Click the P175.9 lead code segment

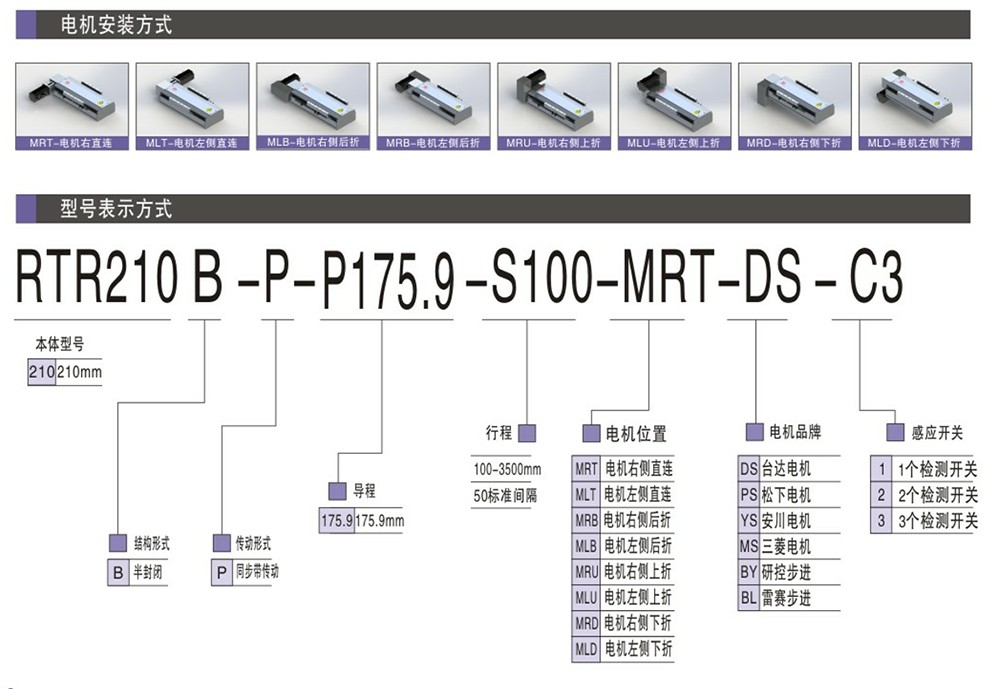[x=388, y=279]
